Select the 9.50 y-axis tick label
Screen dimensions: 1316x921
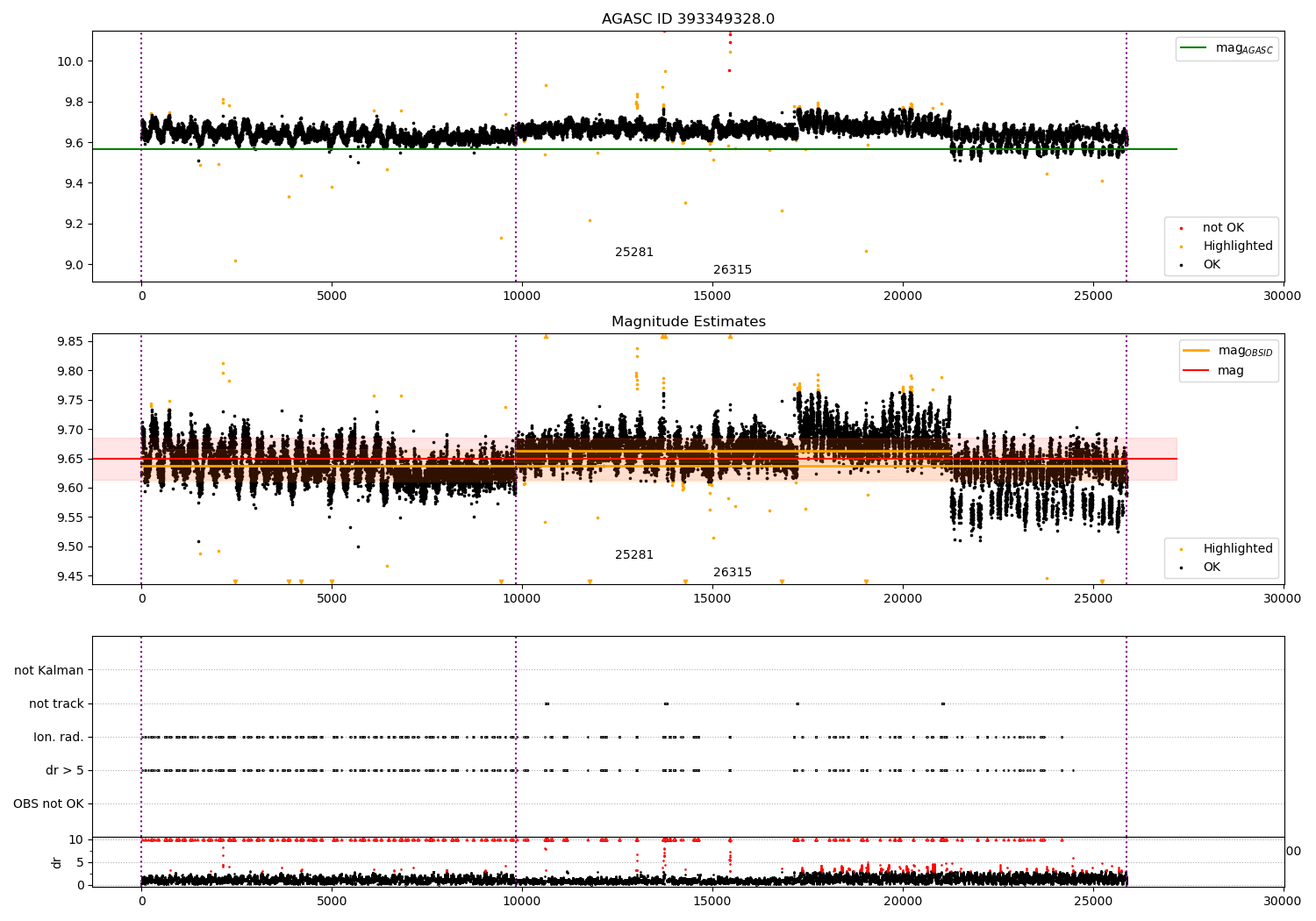pyautogui.click(x=70, y=546)
